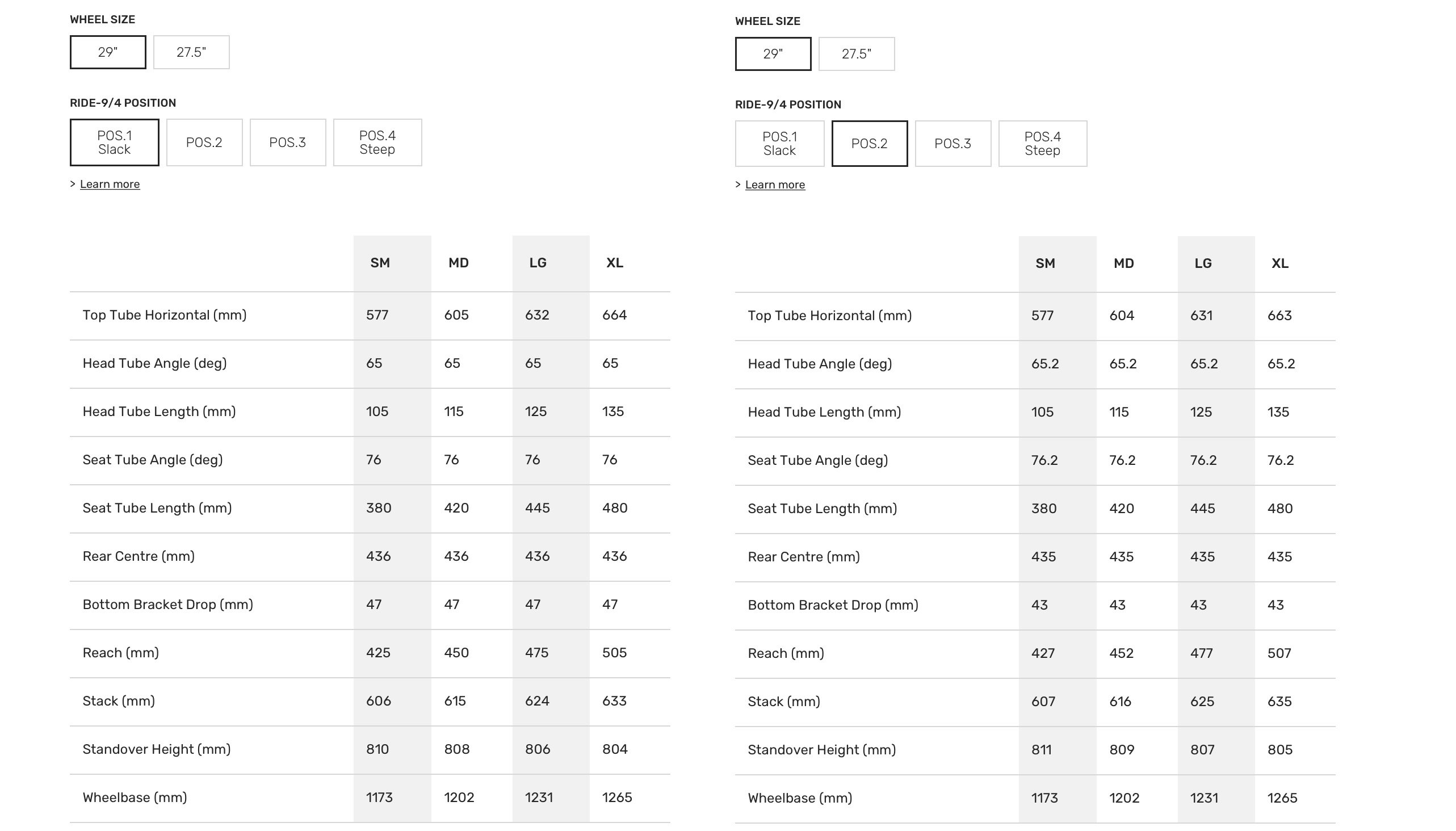The width and height of the screenshot is (1456, 831).
Task: Select 29" wheel size on left table
Action: point(108,52)
